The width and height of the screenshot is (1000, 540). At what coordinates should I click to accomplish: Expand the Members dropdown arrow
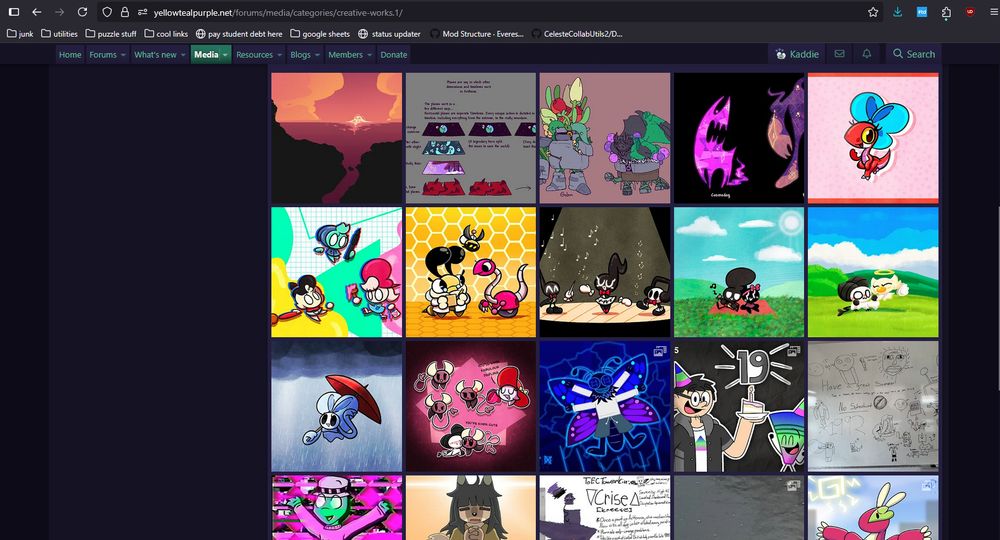[369, 55]
